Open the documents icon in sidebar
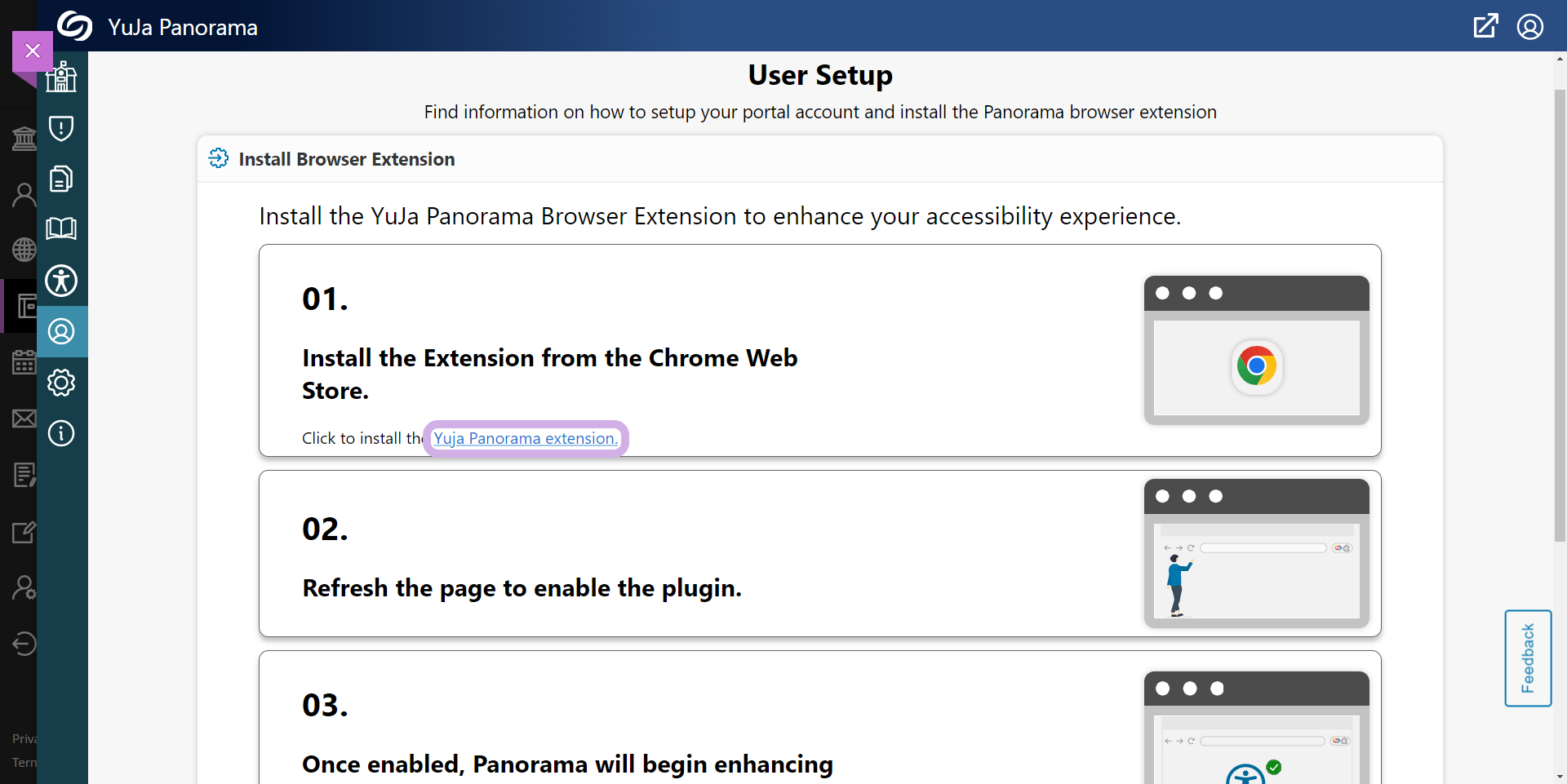 (61, 179)
